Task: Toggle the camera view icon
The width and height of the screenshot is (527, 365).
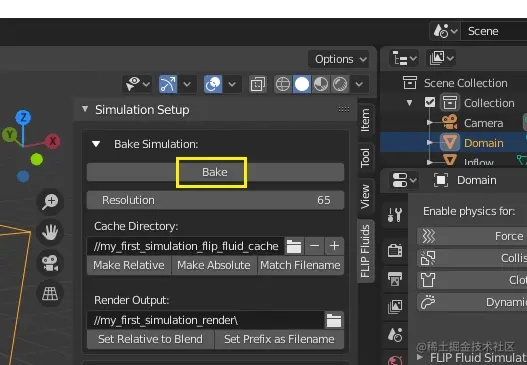Action: click(50, 263)
